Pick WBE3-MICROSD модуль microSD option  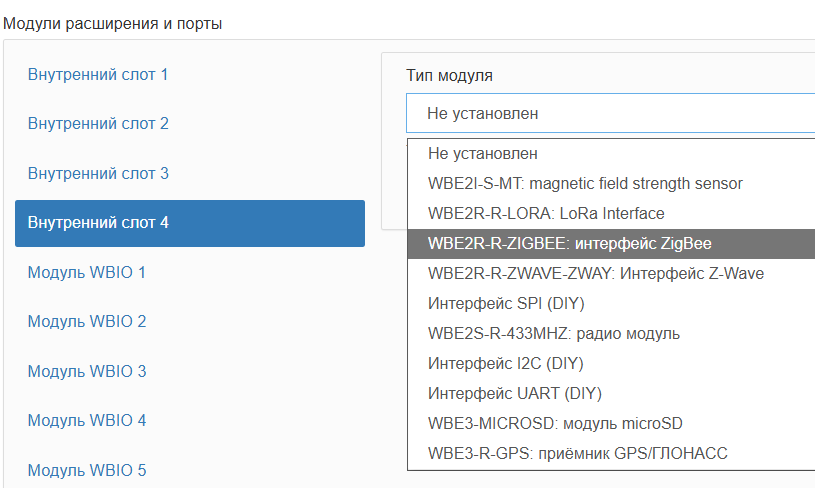pos(555,423)
